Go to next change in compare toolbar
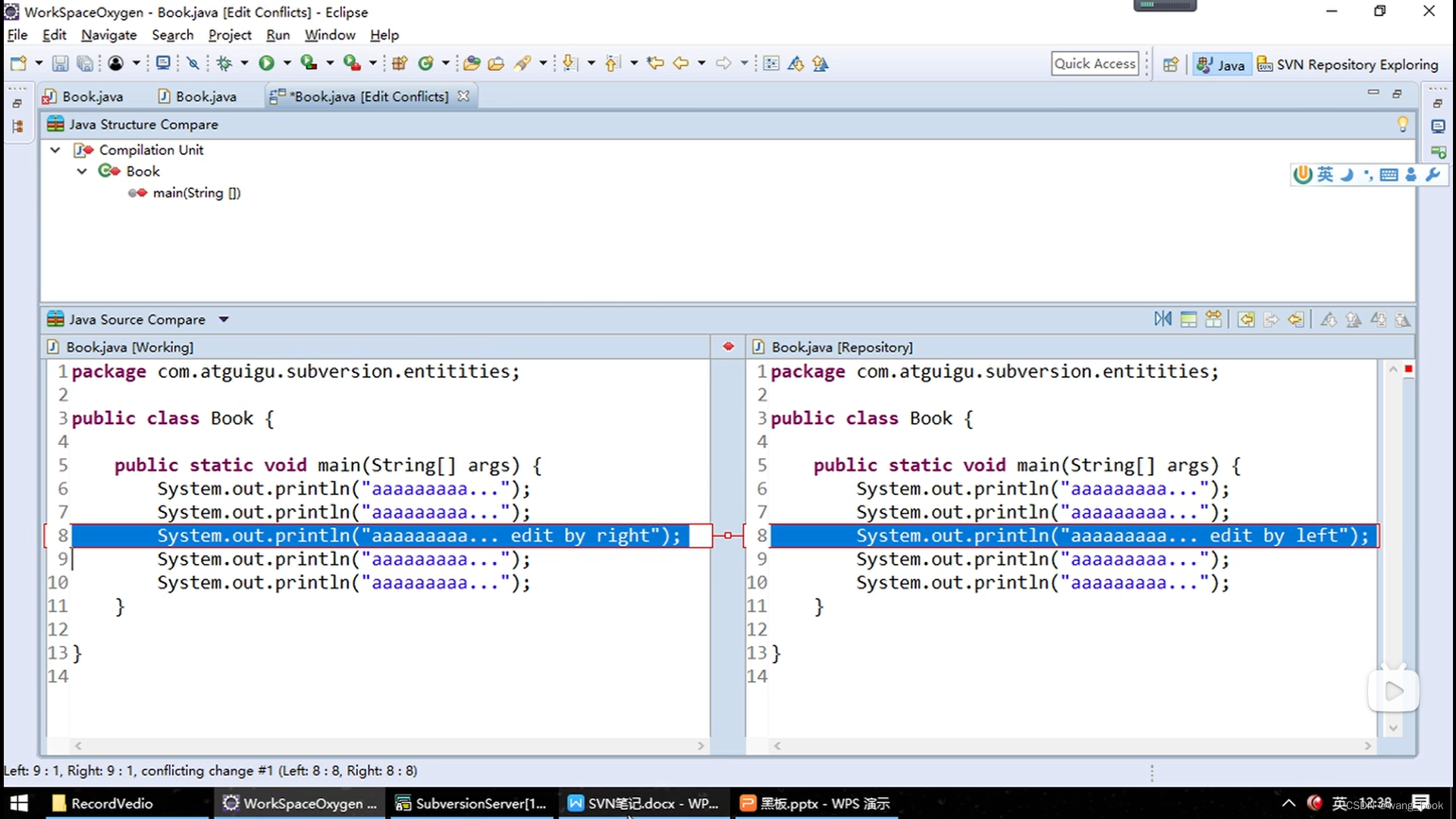Screen dimensions: 1456x819 1379,319
